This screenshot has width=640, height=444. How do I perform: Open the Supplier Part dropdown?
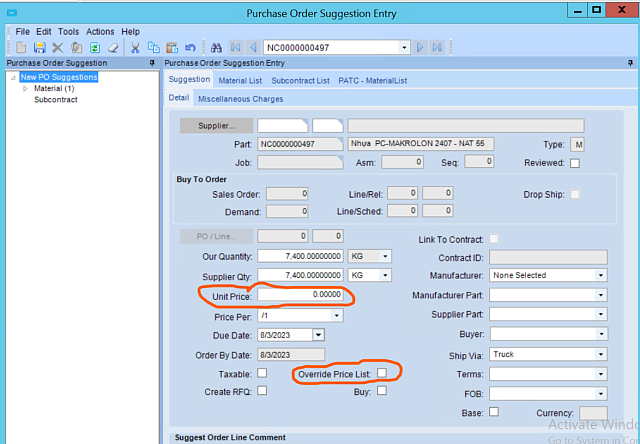coord(601,314)
